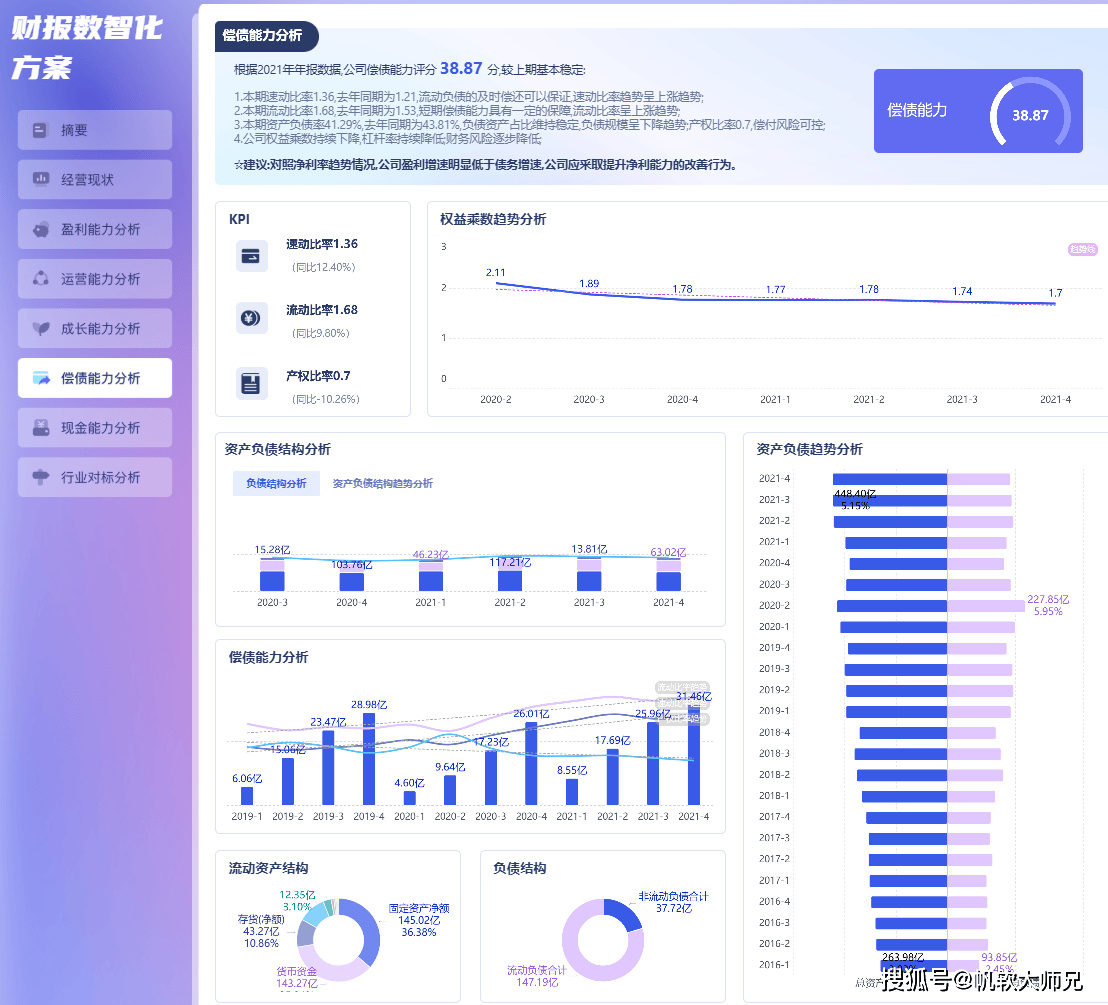Click the 2020-2 purple bar in 资产负债趋势分析
This screenshot has height=1005, width=1108.
985,605
